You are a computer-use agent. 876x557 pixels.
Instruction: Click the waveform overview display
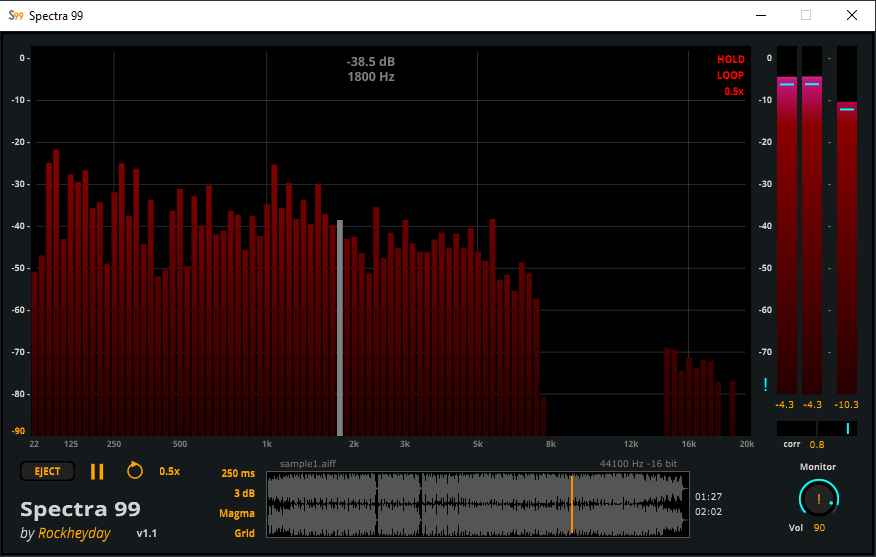pos(478,504)
